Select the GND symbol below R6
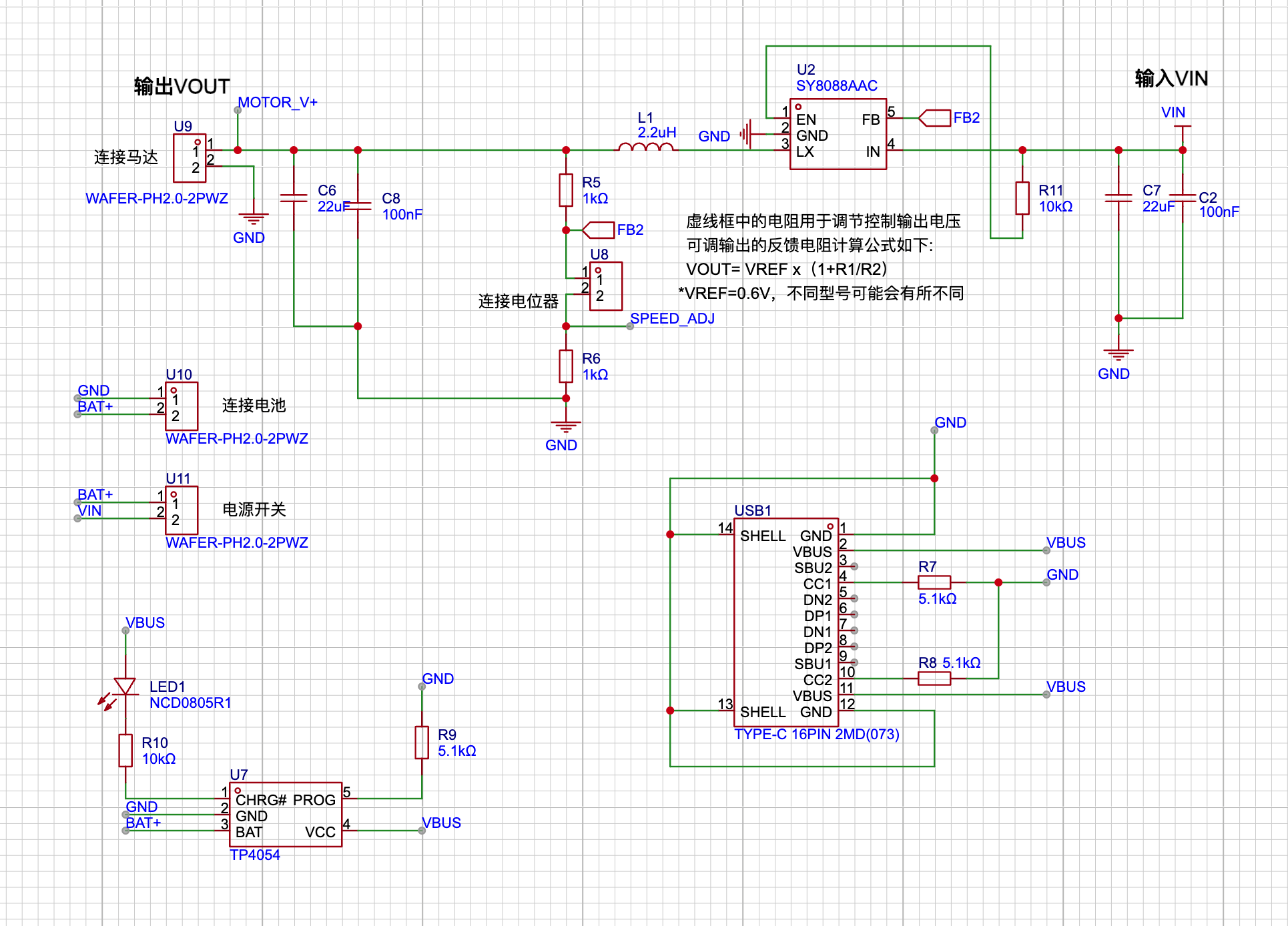 coord(566,426)
